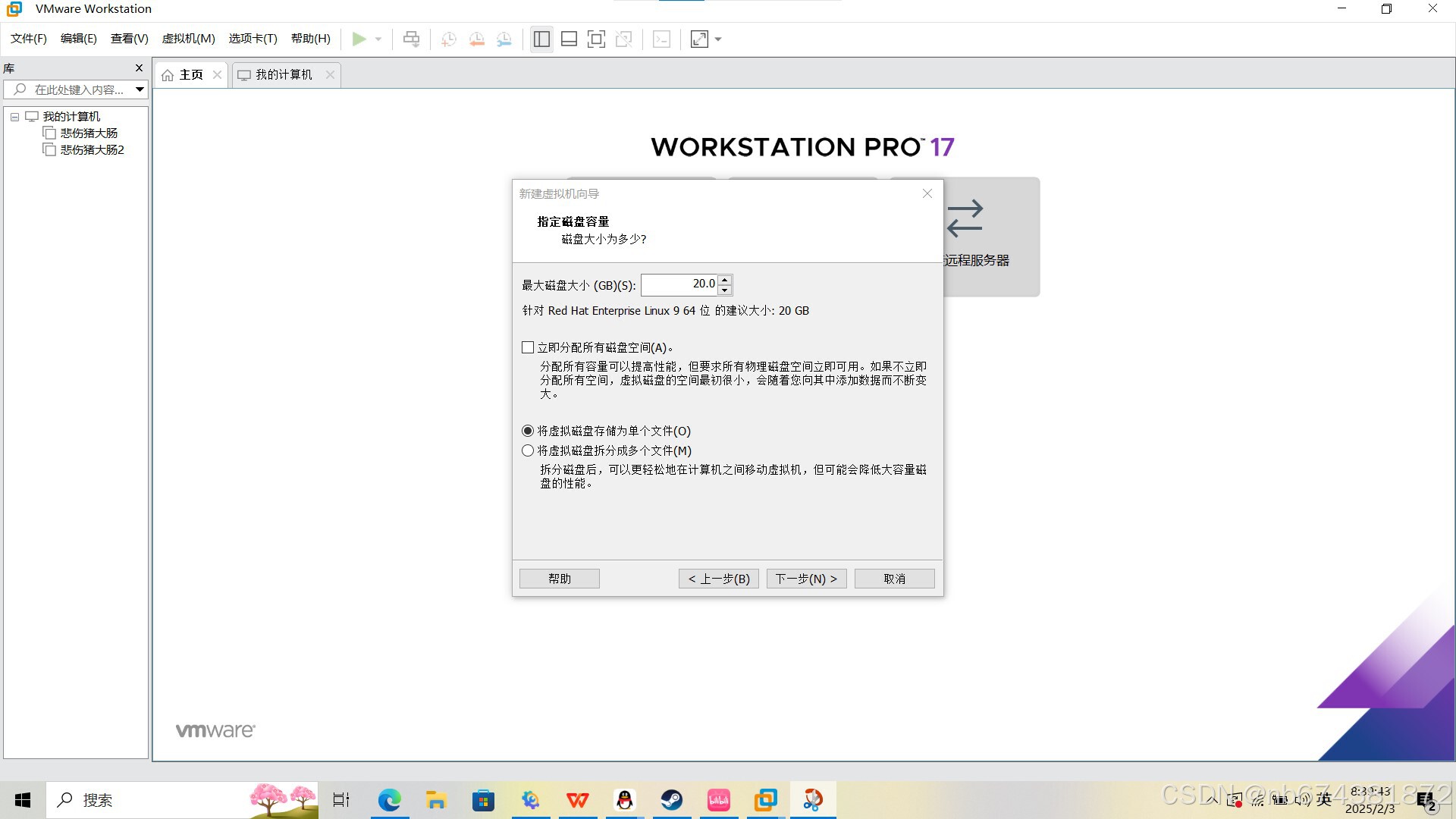Viewport: 1456px width, 819px height.
Task: Launch Steam from the taskbar
Action: pos(672,799)
